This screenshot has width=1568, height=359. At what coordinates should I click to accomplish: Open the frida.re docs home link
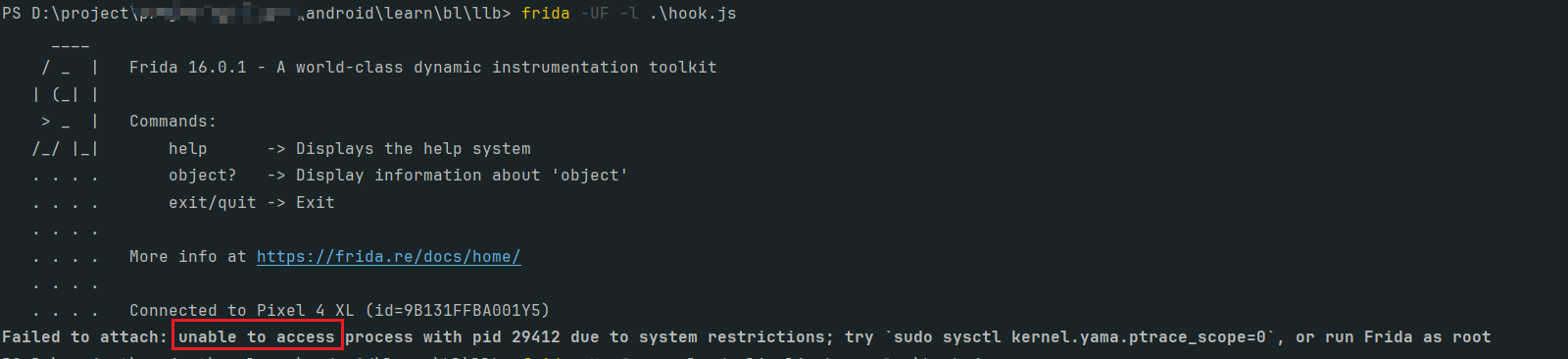point(388,257)
